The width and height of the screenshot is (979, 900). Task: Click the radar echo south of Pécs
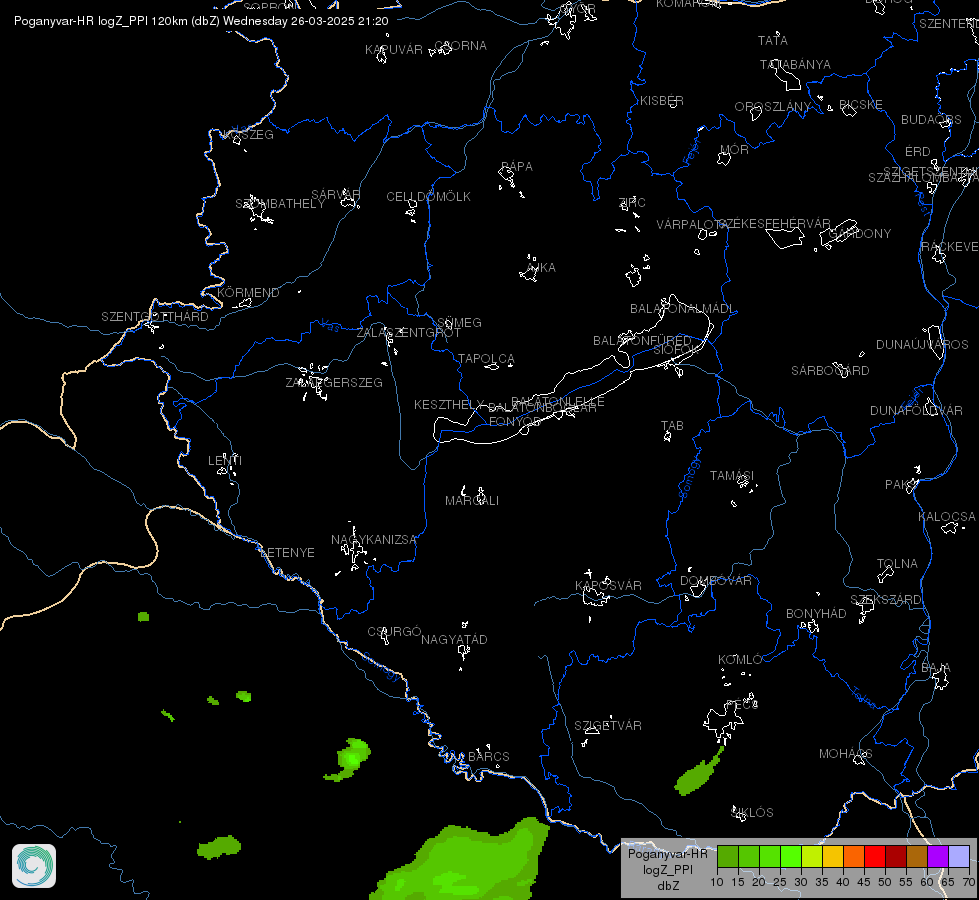[x=698, y=773]
